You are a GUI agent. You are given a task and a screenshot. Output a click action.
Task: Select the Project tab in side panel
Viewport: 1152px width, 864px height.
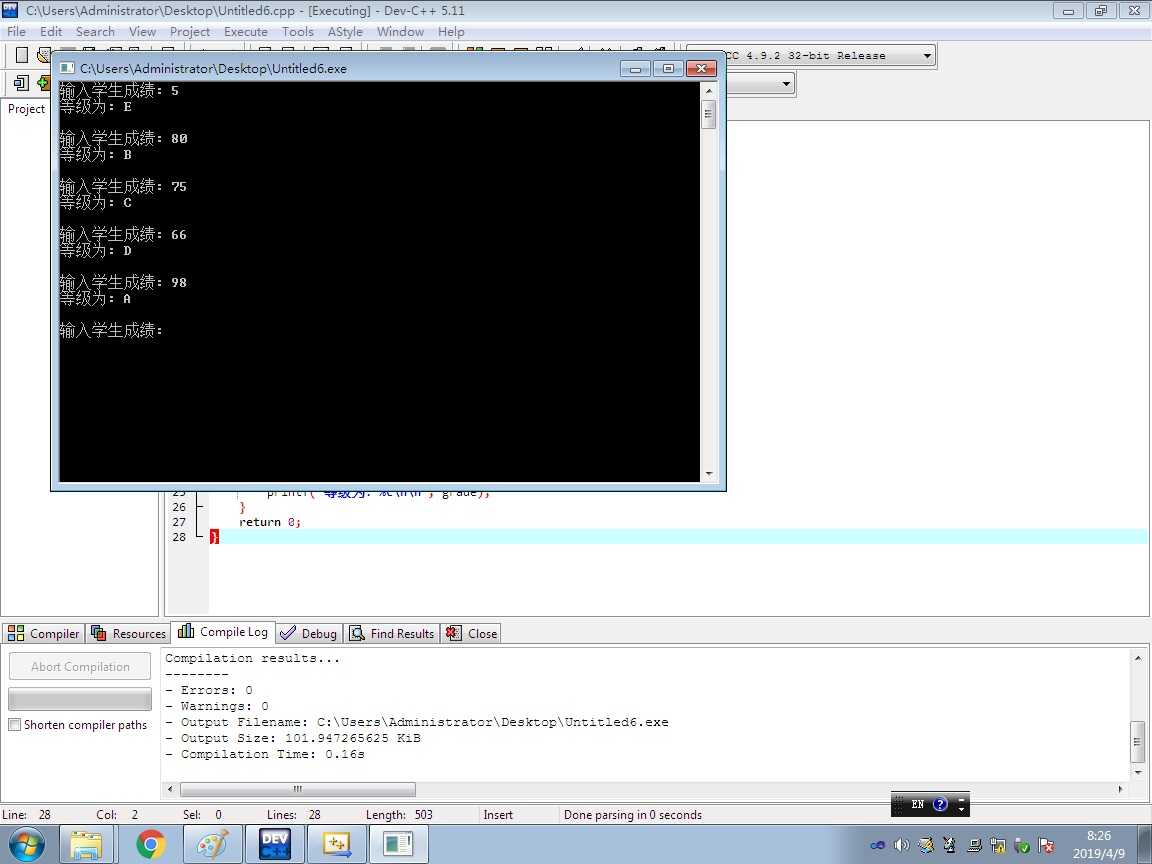pos(26,109)
